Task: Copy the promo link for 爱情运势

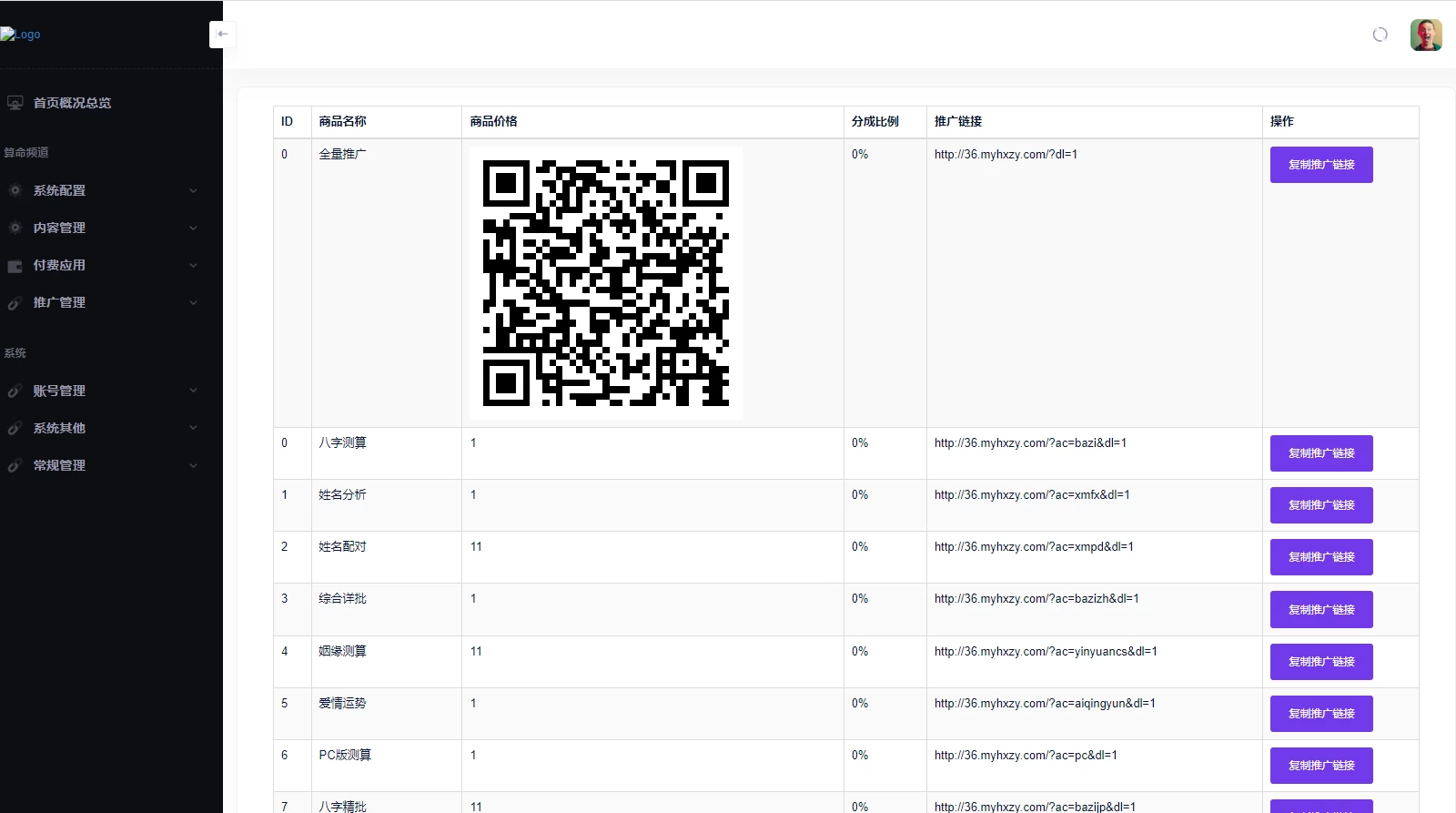Action: (1320, 714)
